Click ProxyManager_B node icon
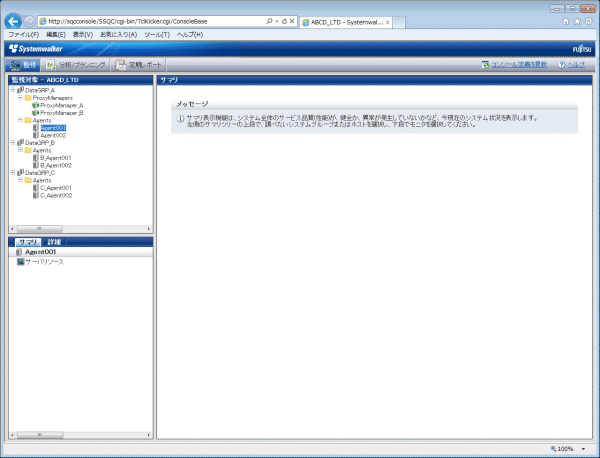 pyautogui.click(x=36, y=113)
